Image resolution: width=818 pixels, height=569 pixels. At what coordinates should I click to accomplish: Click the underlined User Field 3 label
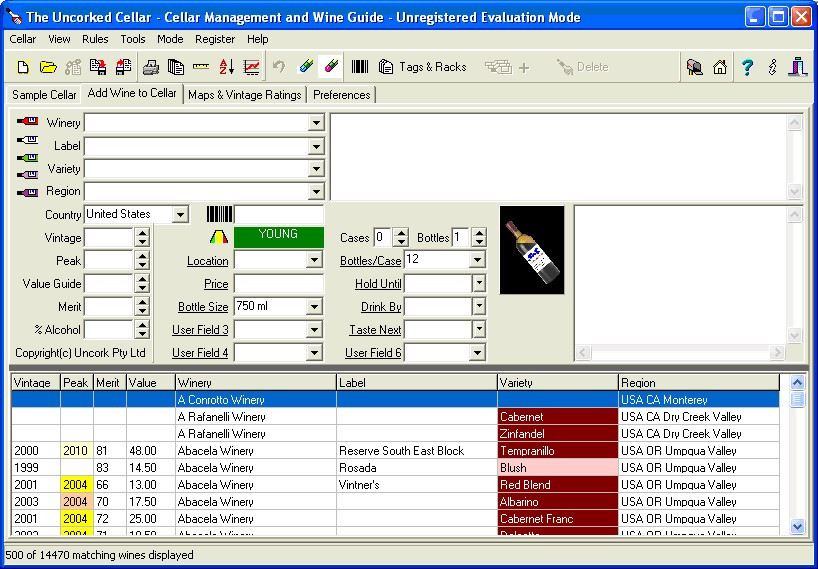[200, 330]
